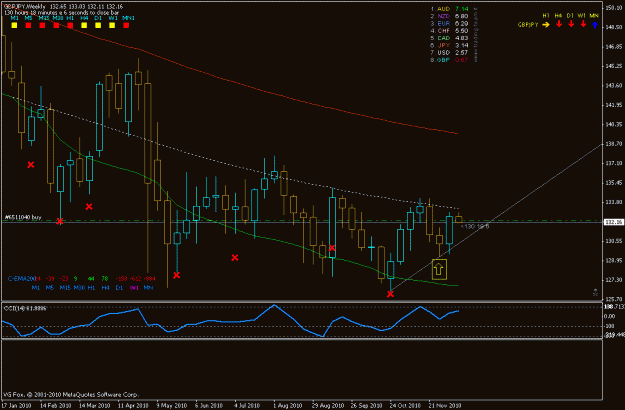625x410 pixels.
Task: Click the CCI(14) indicator label
Action: pos(24,308)
